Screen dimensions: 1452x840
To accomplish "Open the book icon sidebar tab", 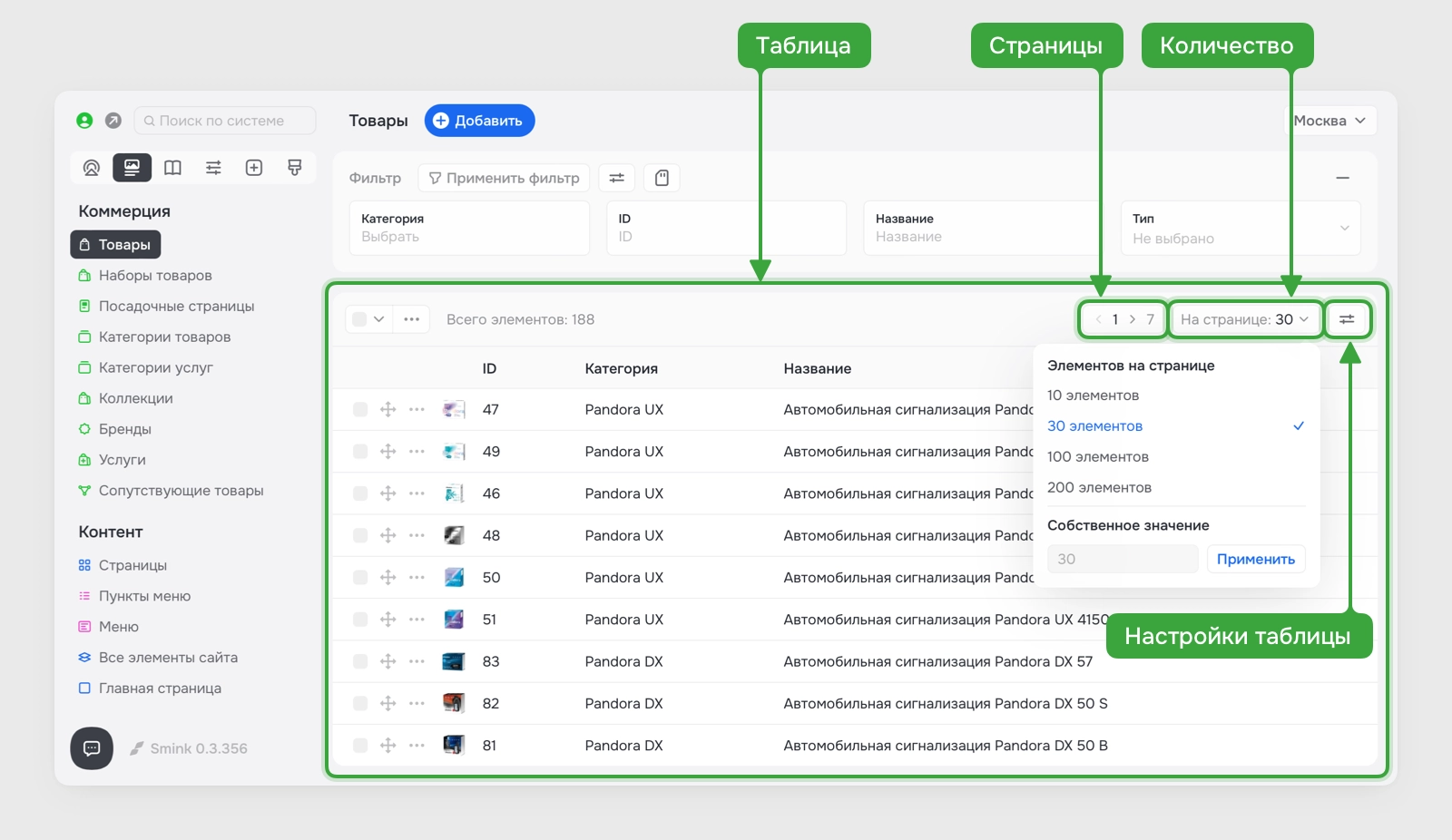I will coord(172,168).
